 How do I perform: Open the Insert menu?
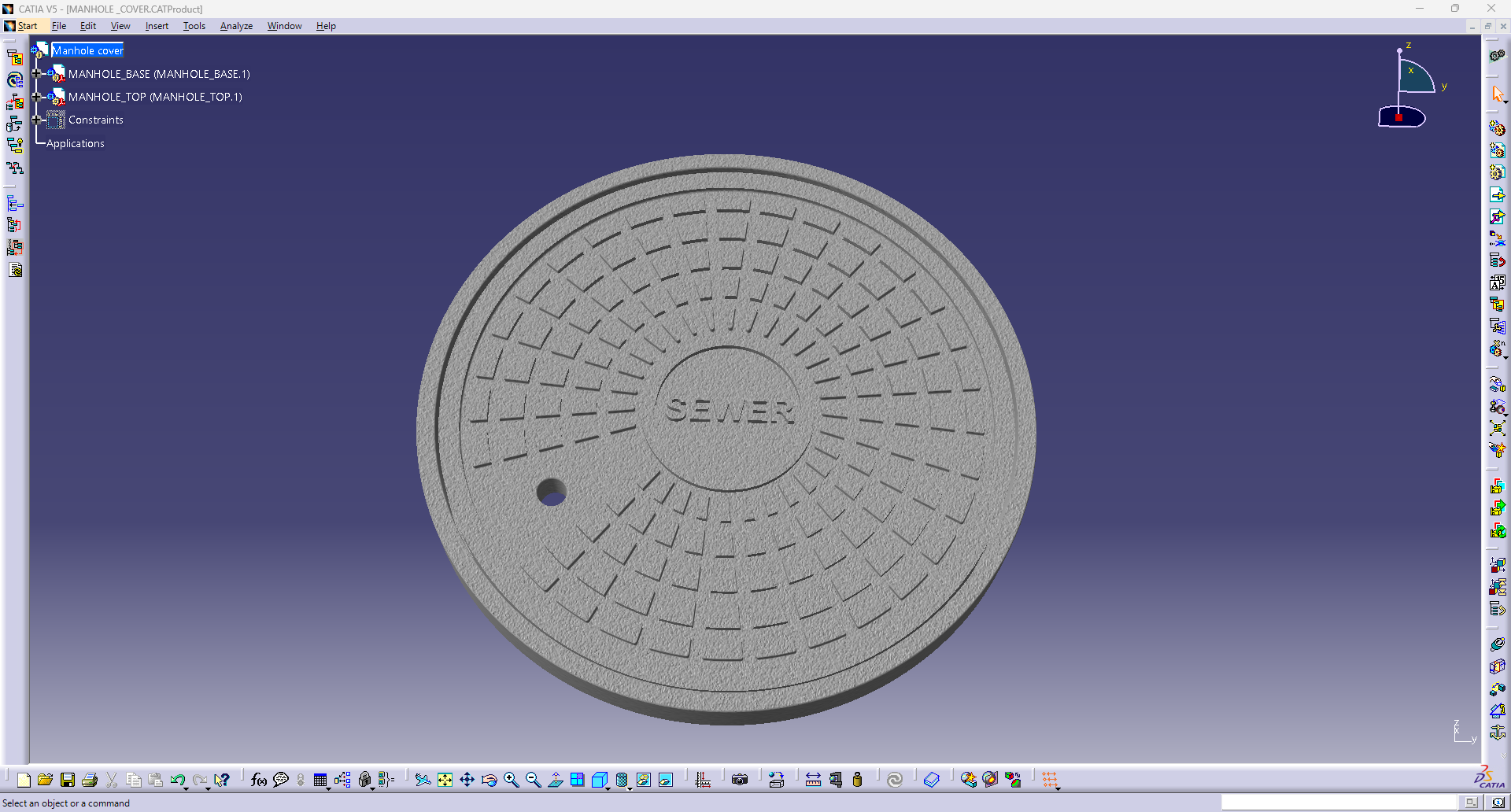157,26
